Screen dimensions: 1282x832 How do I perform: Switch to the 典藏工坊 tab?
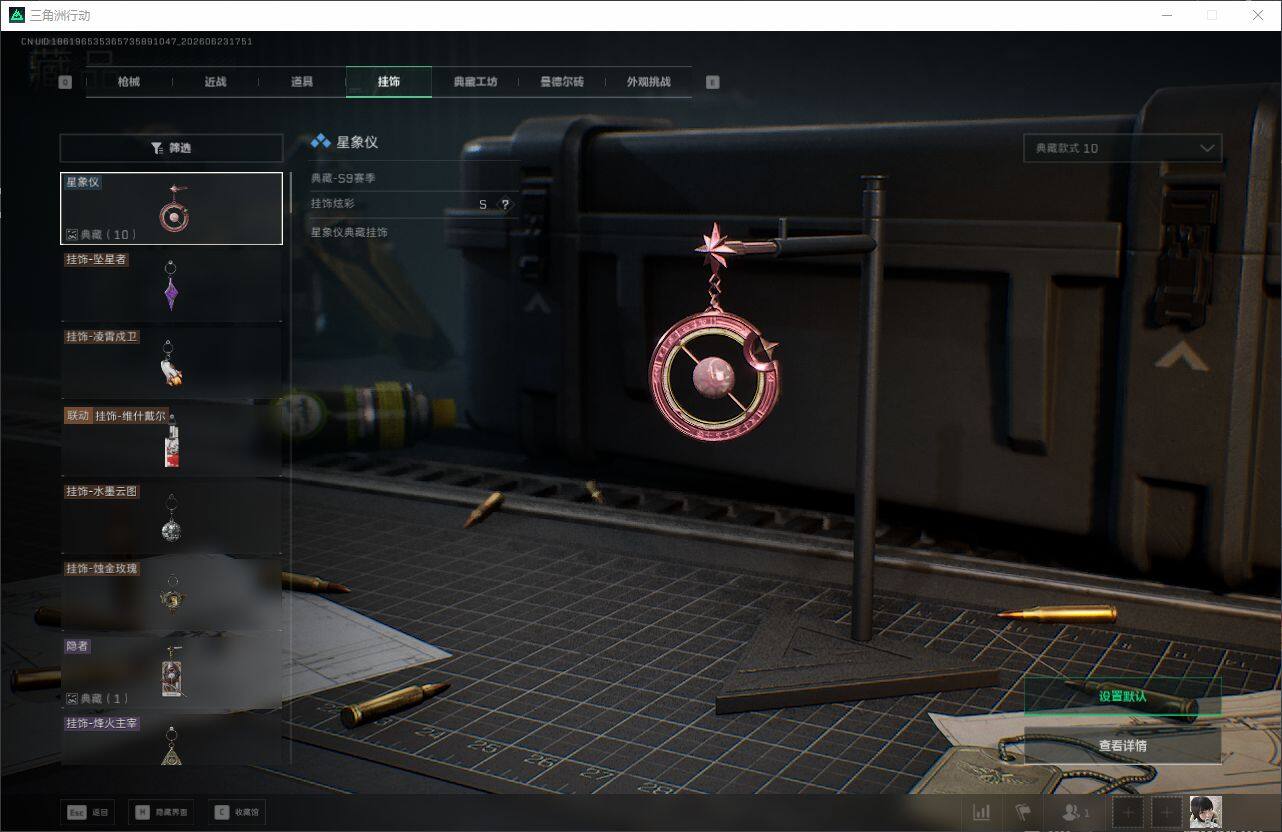475,82
